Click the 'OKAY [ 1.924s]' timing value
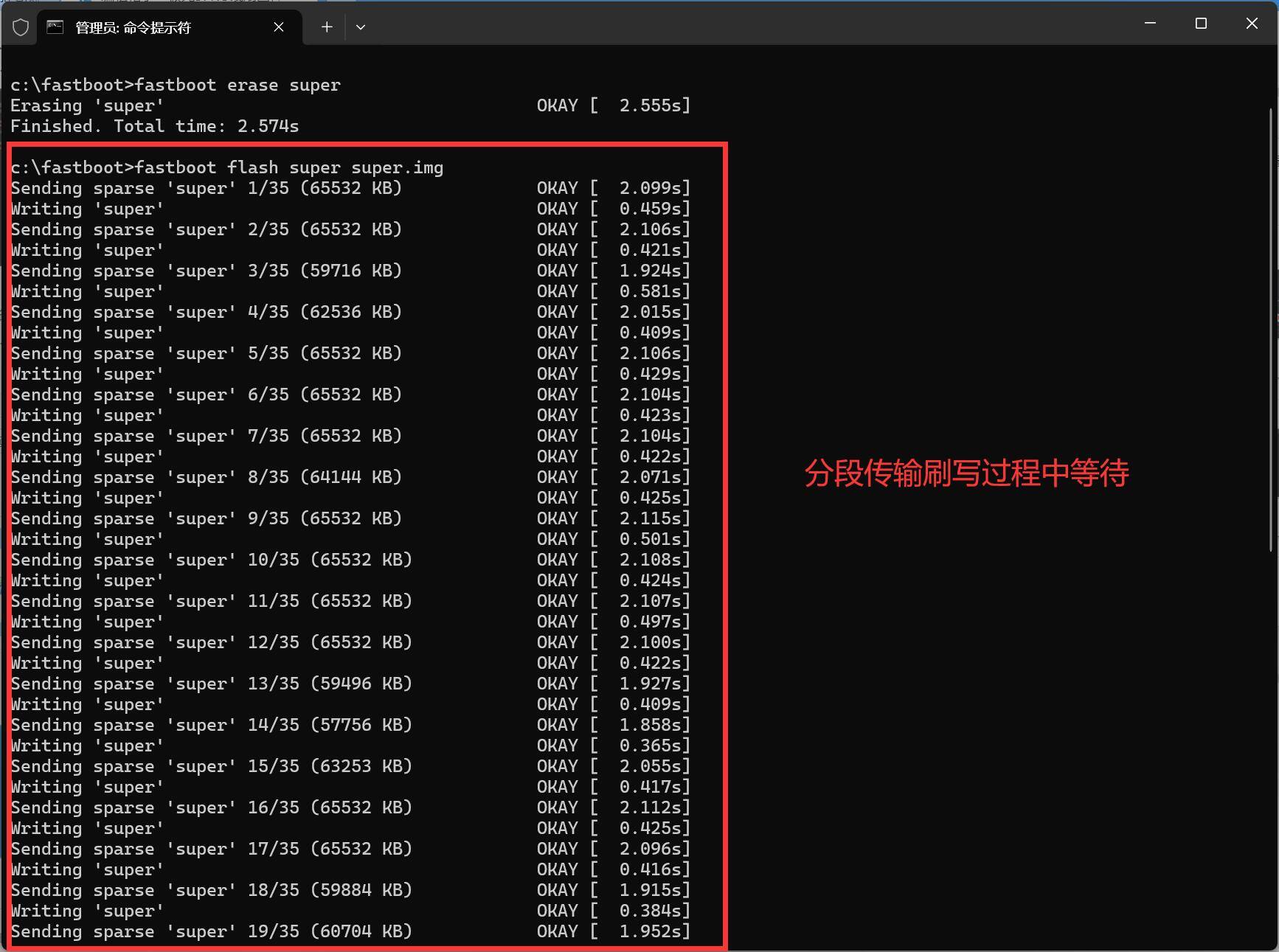 tap(614, 271)
